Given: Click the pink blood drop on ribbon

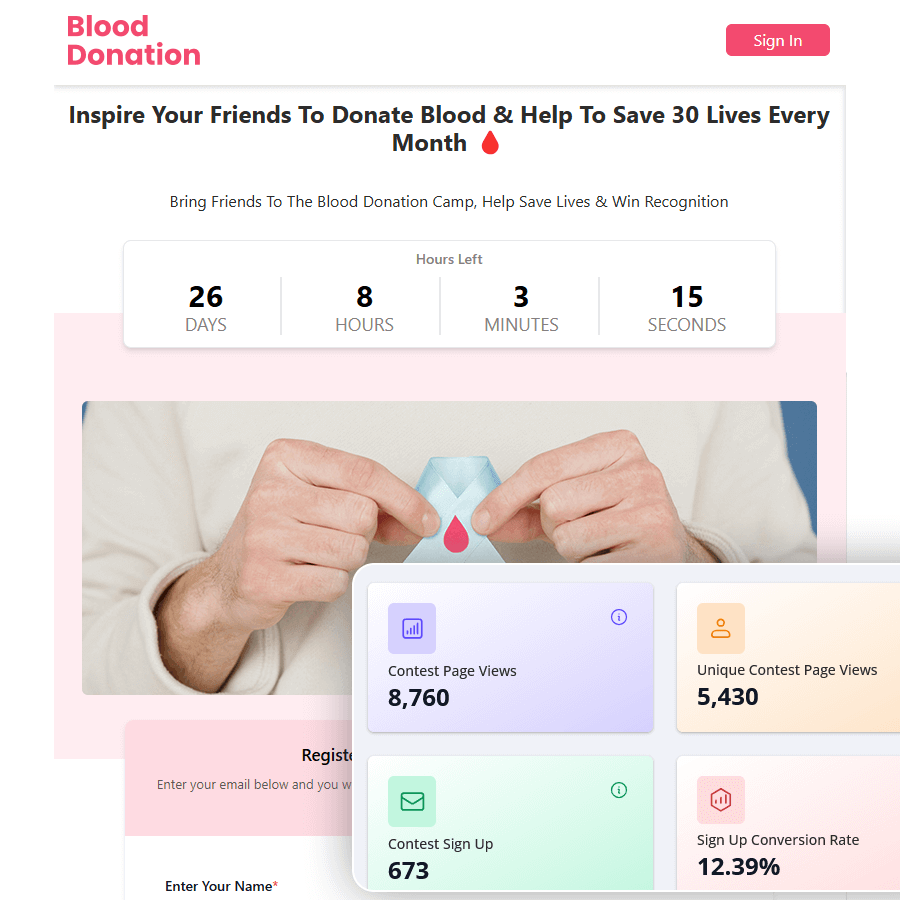Looking at the screenshot, I should tap(456, 534).
